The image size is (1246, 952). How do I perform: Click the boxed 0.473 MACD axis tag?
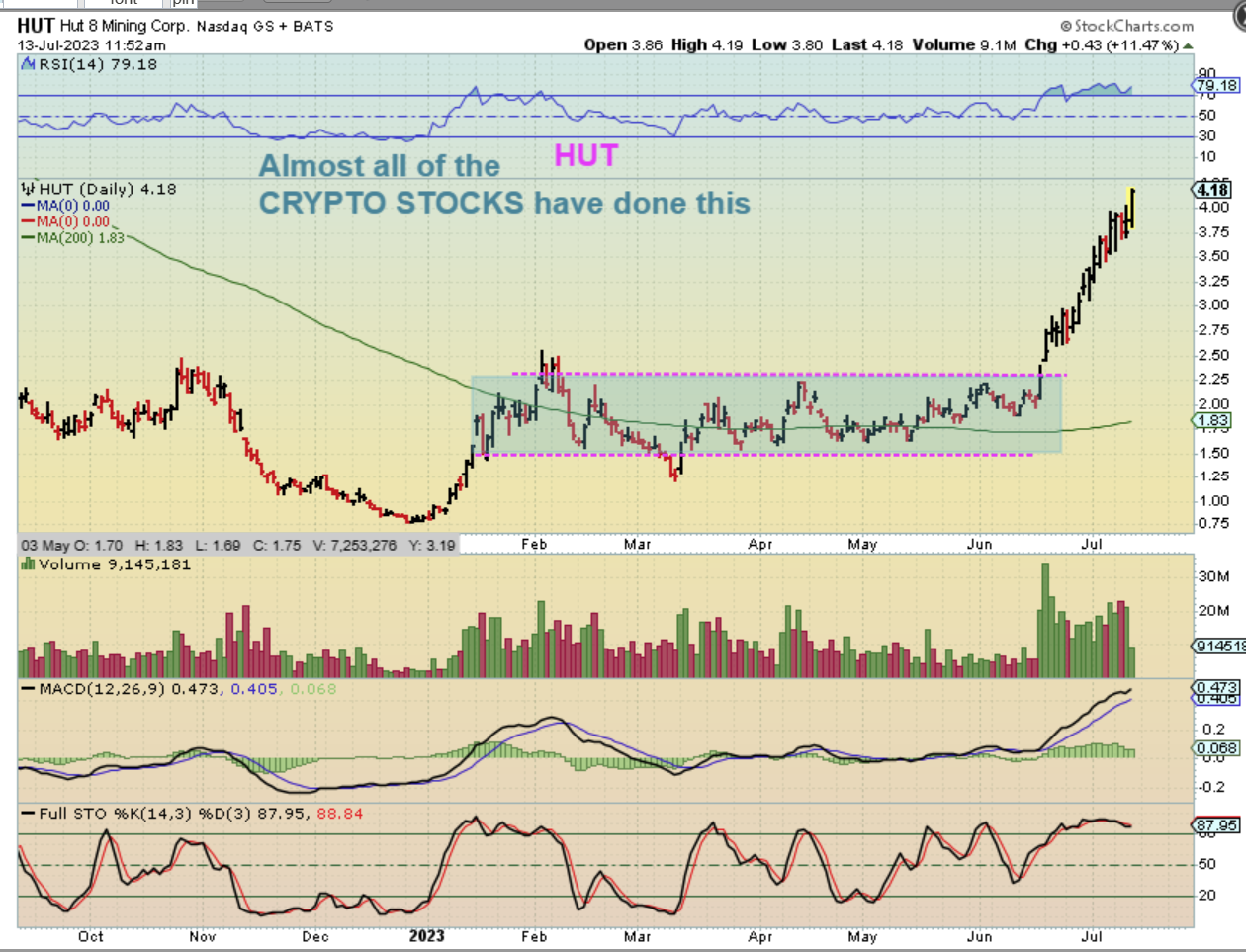pyautogui.click(x=1216, y=687)
